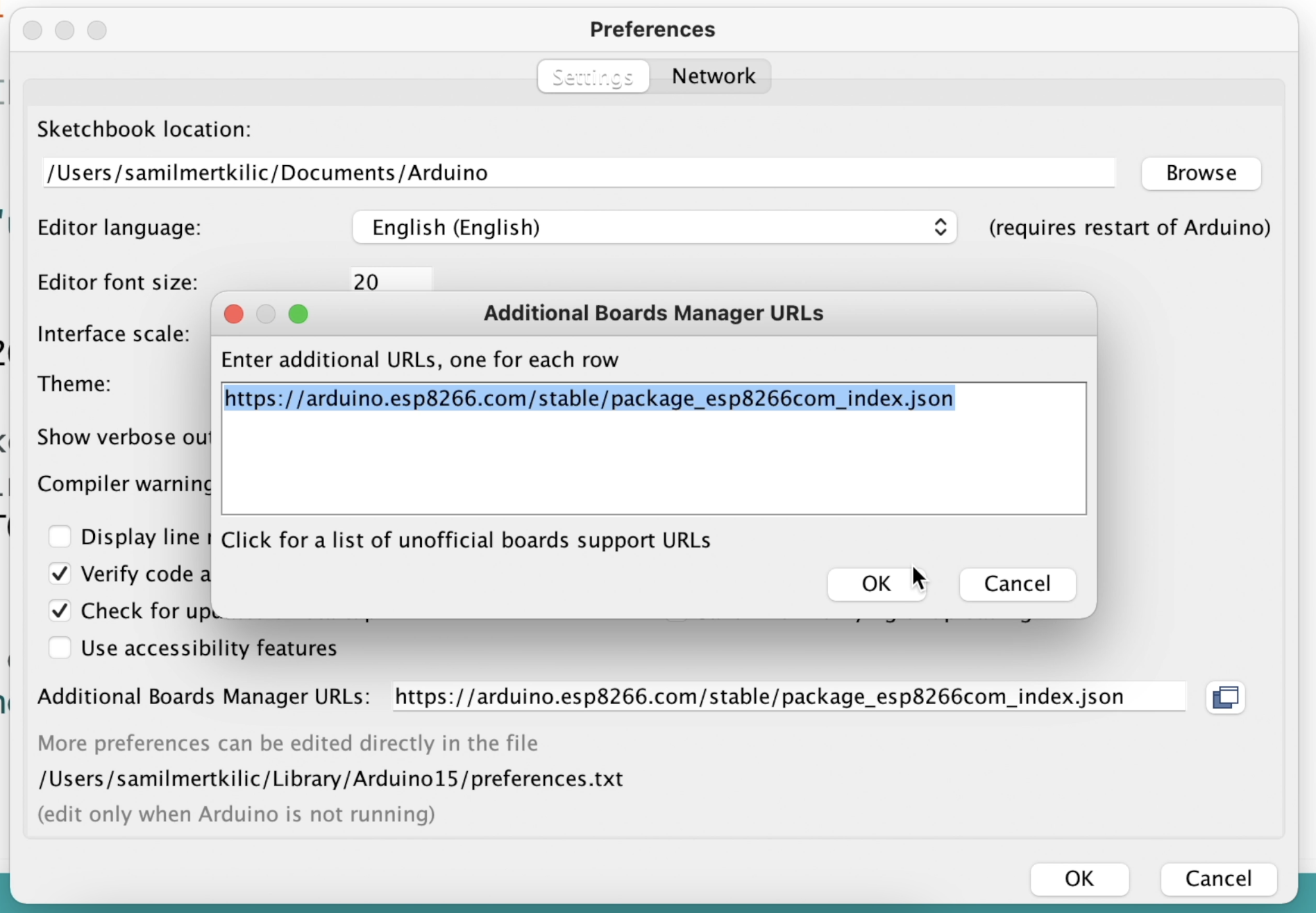Toggle Check for updates checkbox

coord(60,611)
